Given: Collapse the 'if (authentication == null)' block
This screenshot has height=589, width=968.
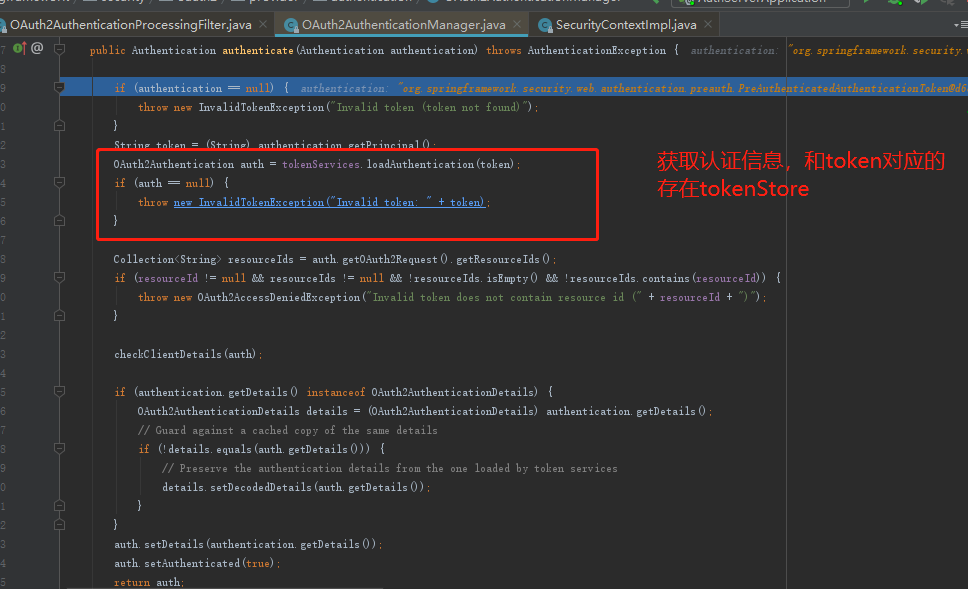Looking at the screenshot, I should [59, 87].
